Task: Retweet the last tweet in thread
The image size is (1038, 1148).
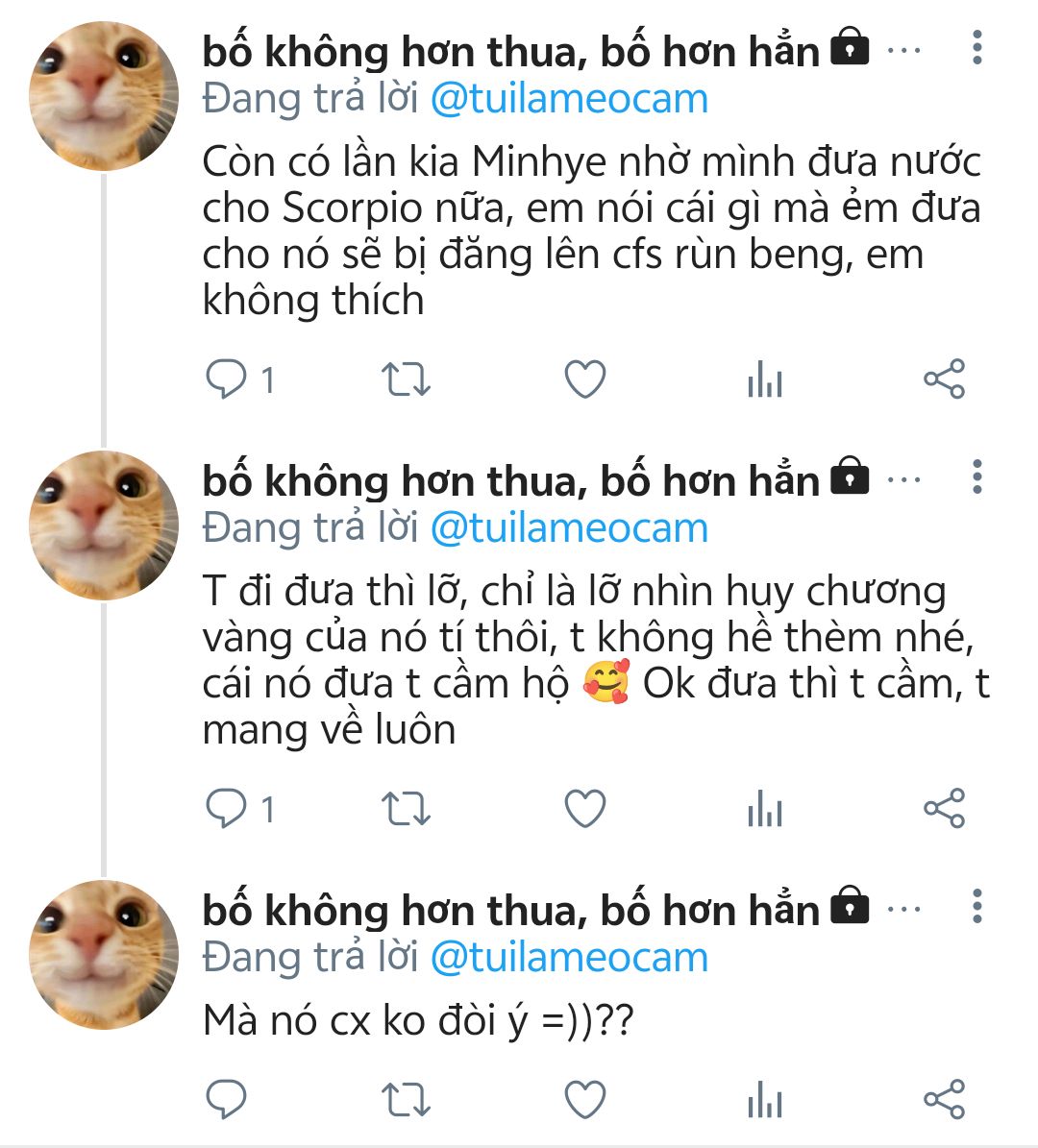Action: click(x=406, y=1099)
